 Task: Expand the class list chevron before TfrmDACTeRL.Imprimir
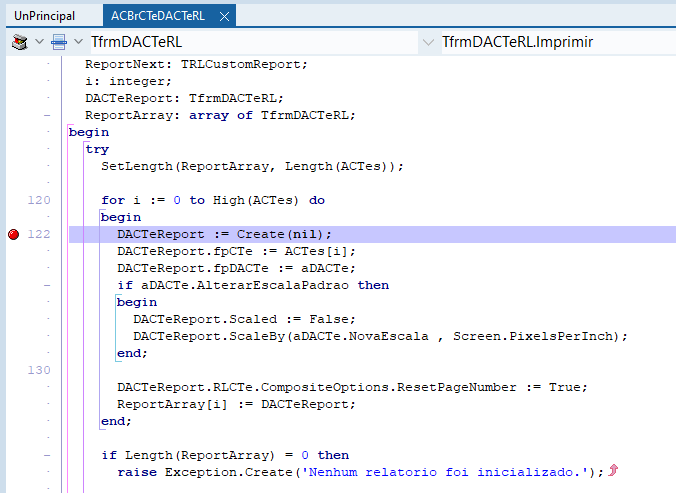pos(428,42)
